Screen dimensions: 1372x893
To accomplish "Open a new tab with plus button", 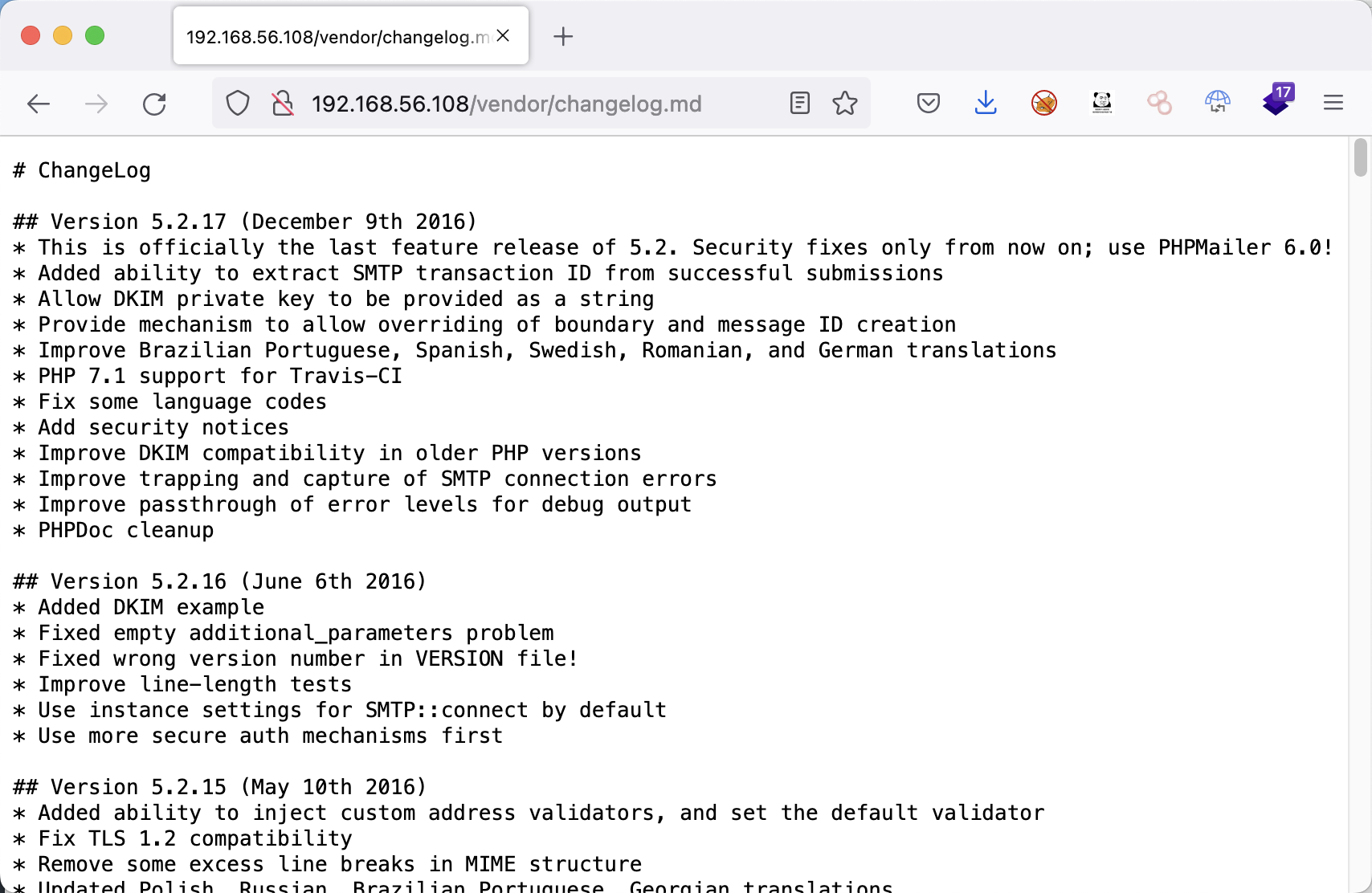I will pyautogui.click(x=563, y=36).
